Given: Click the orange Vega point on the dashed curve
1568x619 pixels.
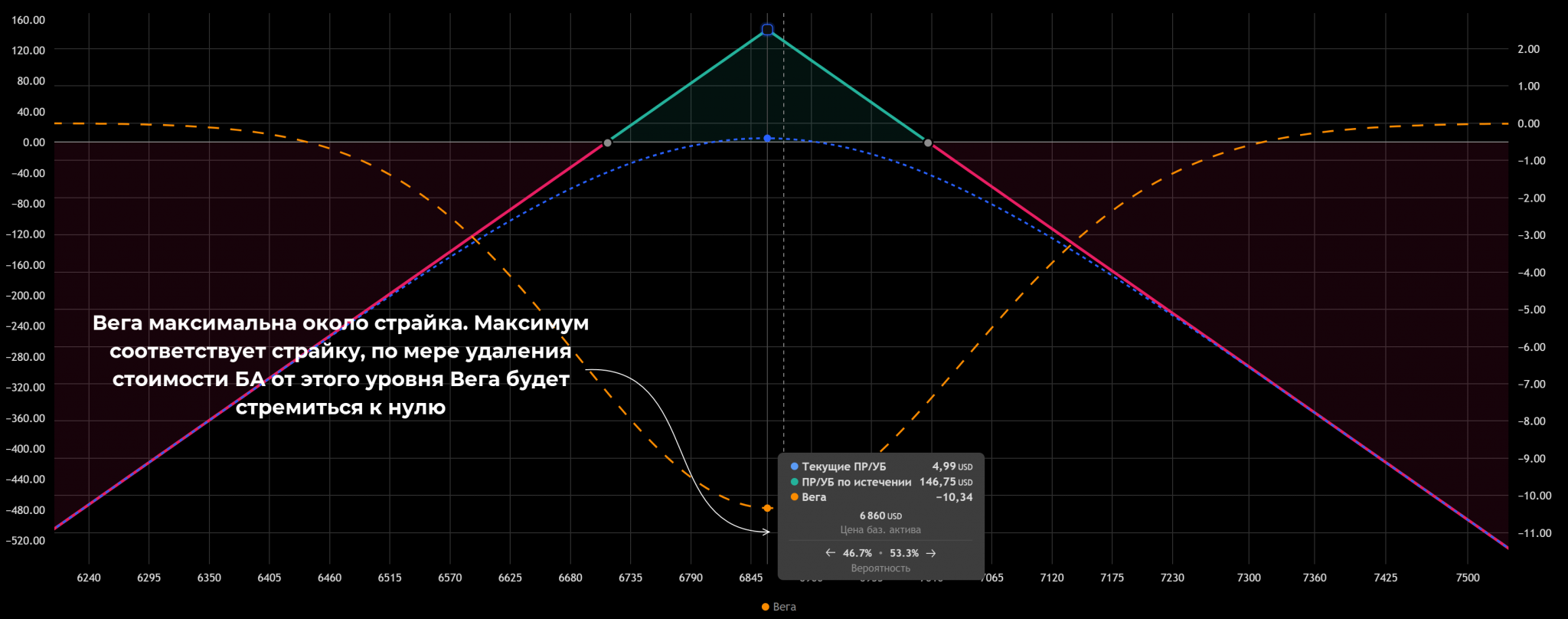Looking at the screenshot, I should (767, 508).
